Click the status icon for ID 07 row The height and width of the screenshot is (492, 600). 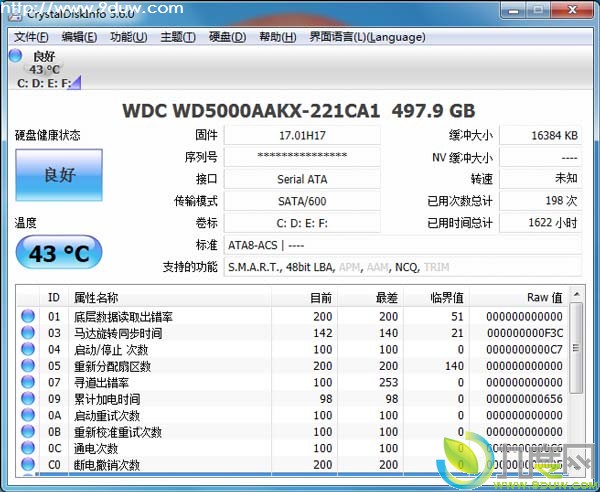28,382
